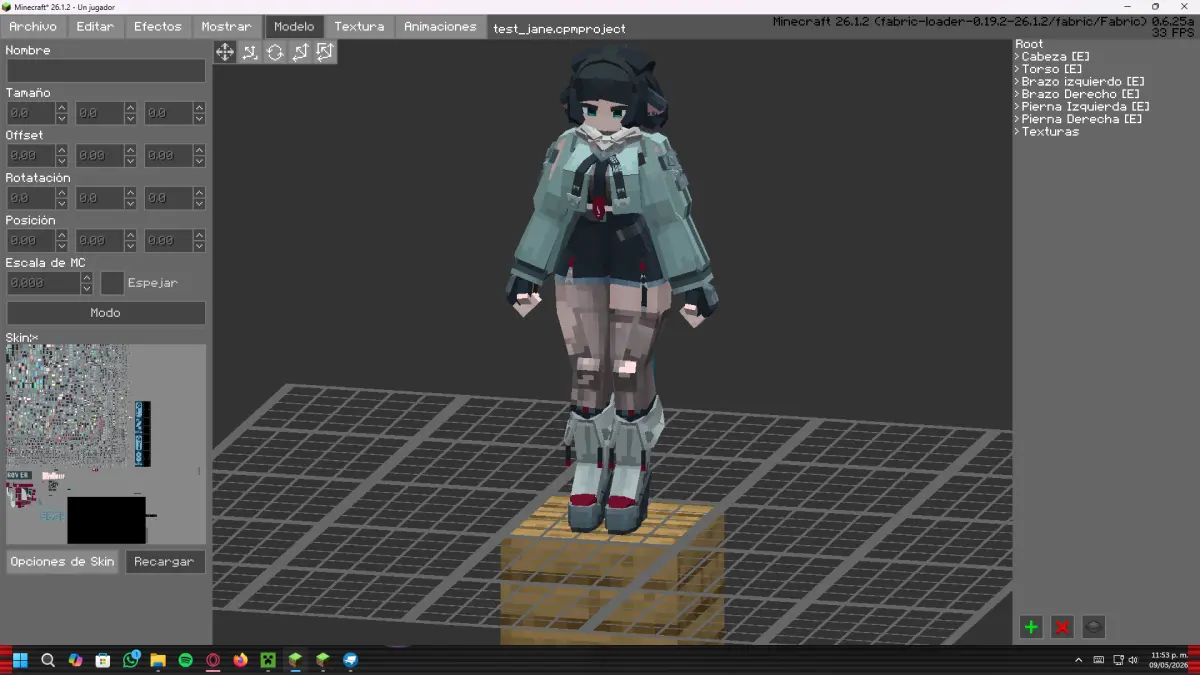Image resolution: width=1200 pixels, height=675 pixels.
Task: Increase the first Rotatación value with up arrow
Action: (62, 193)
